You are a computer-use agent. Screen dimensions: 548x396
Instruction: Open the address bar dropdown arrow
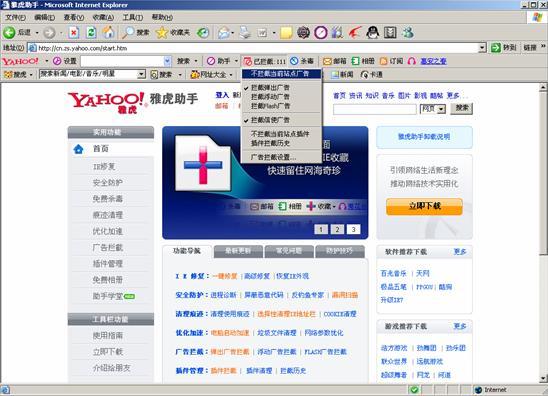coord(482,48)
